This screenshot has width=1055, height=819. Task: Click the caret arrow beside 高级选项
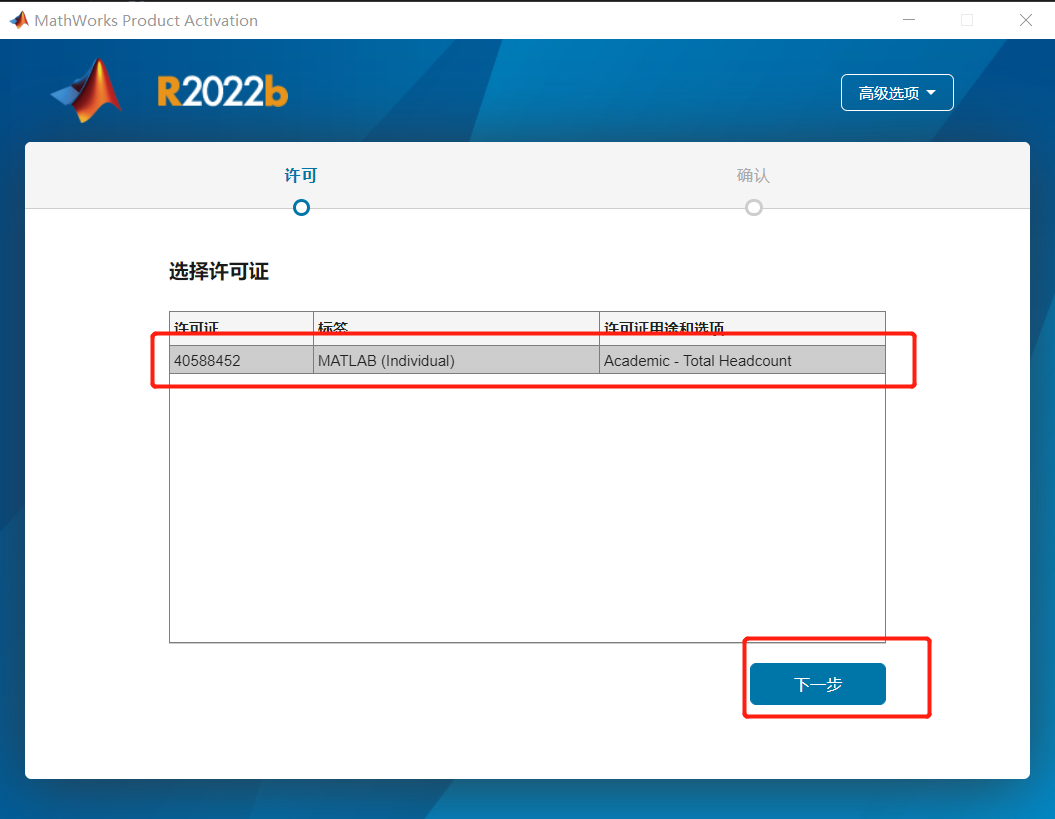point(932,93)
